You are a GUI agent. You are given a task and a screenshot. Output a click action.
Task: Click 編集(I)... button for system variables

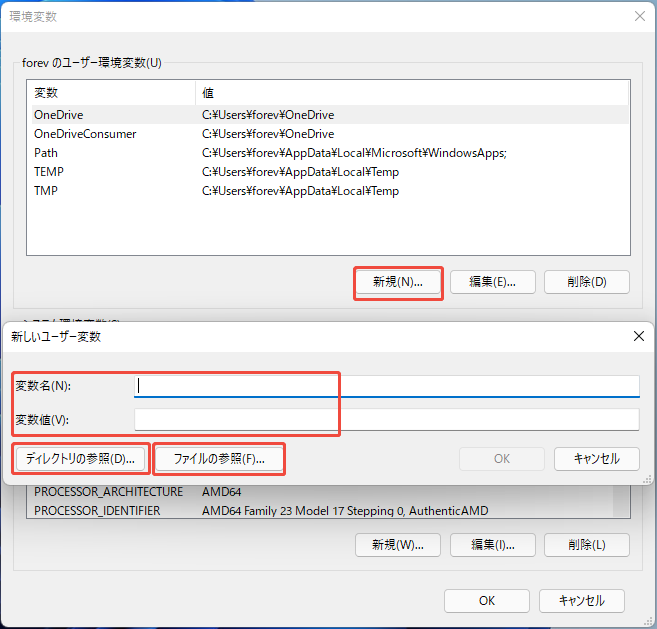click(493, 545)
